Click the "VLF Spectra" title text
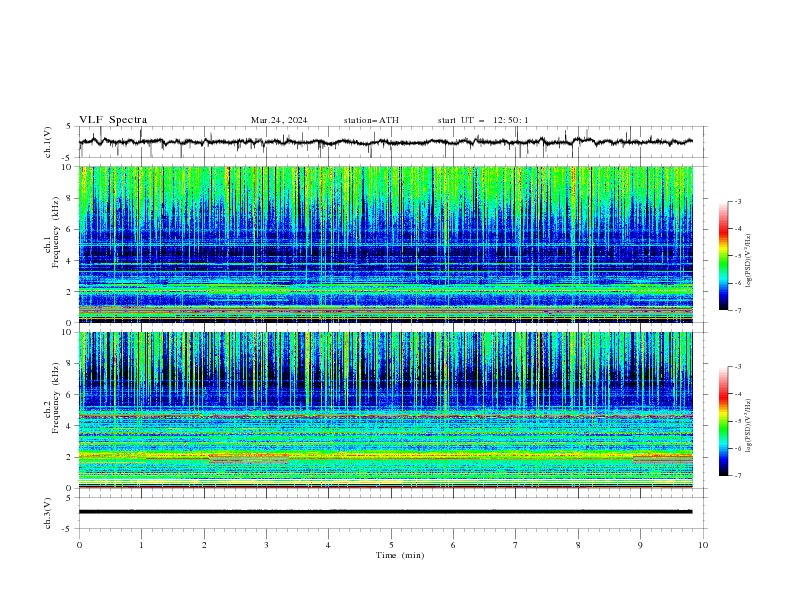 click(113, 120)
